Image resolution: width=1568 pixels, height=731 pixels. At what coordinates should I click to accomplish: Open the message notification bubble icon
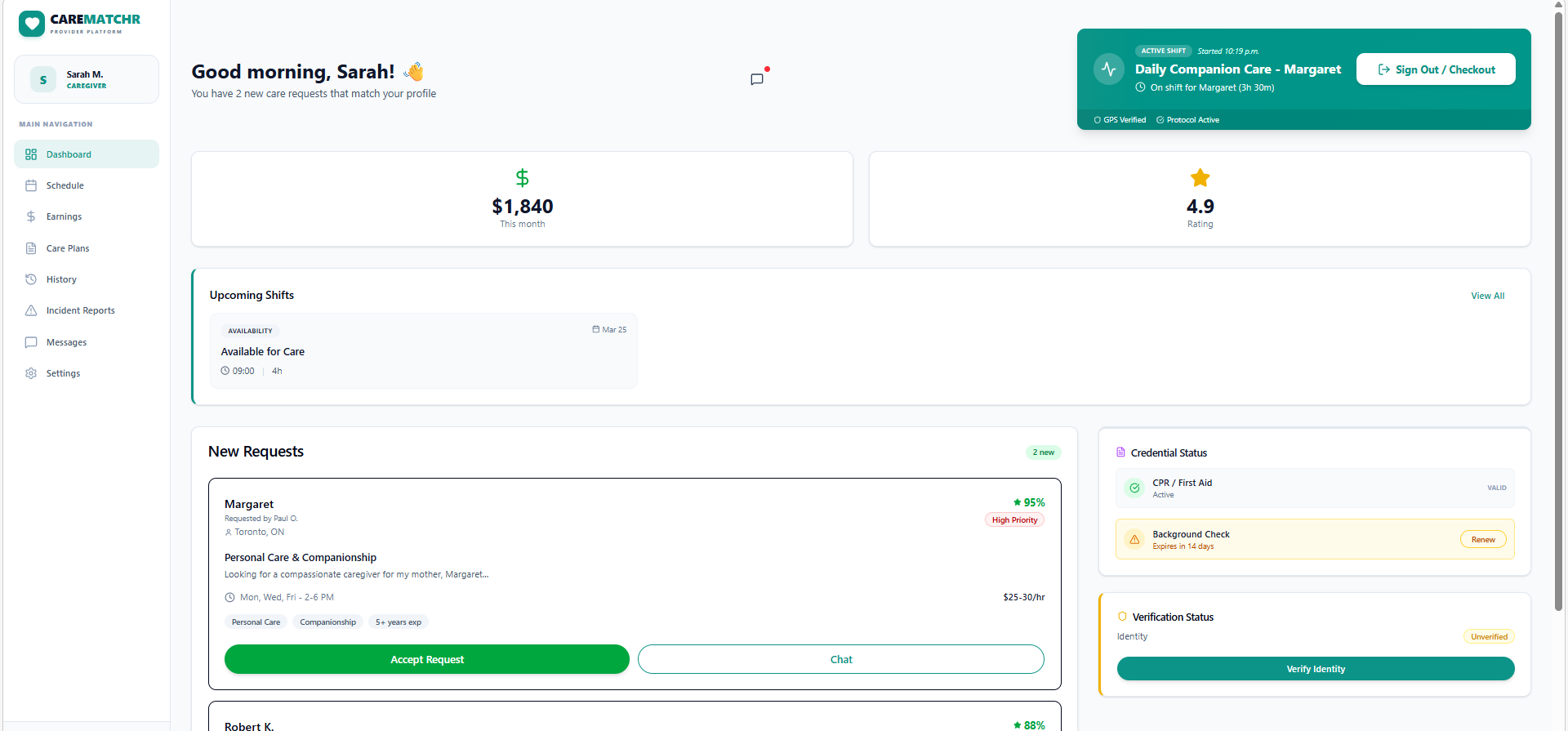[x=757, y=79]
